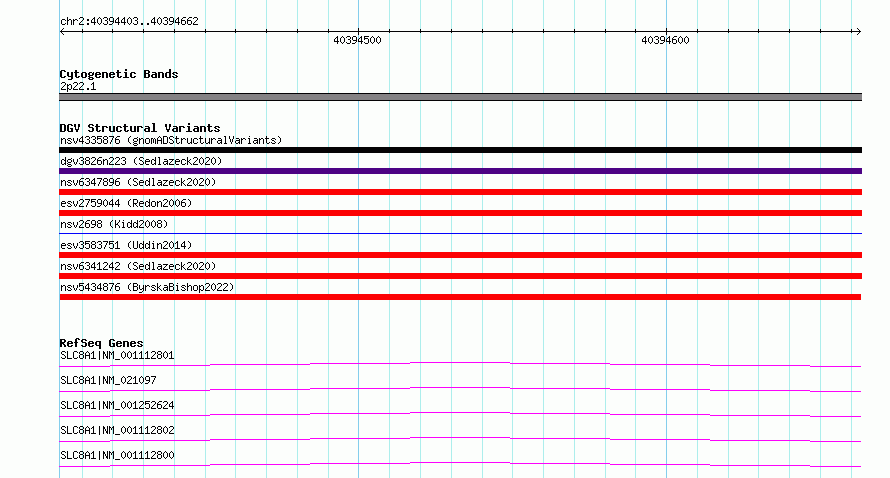Screen dimensions: 890x478
Task: Click the gray 2p22.1 cytogenetic band bar
Action: point(460,97)
